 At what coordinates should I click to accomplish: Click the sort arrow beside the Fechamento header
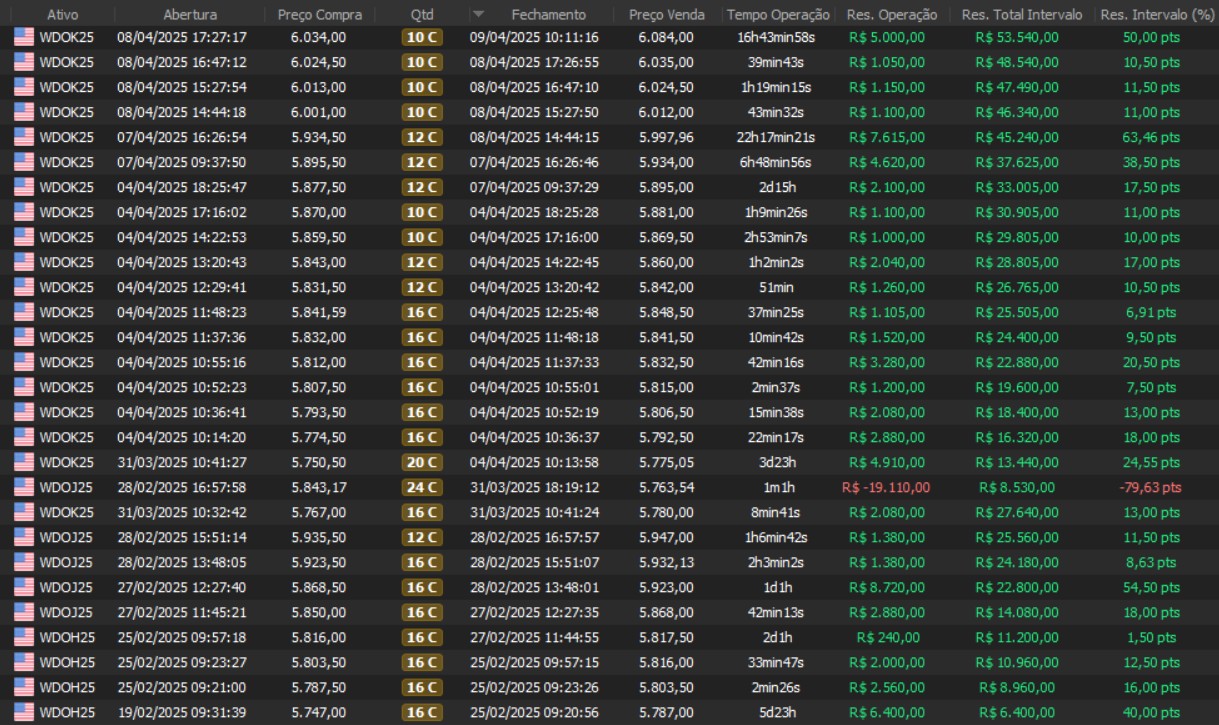(x=478, y=15)
